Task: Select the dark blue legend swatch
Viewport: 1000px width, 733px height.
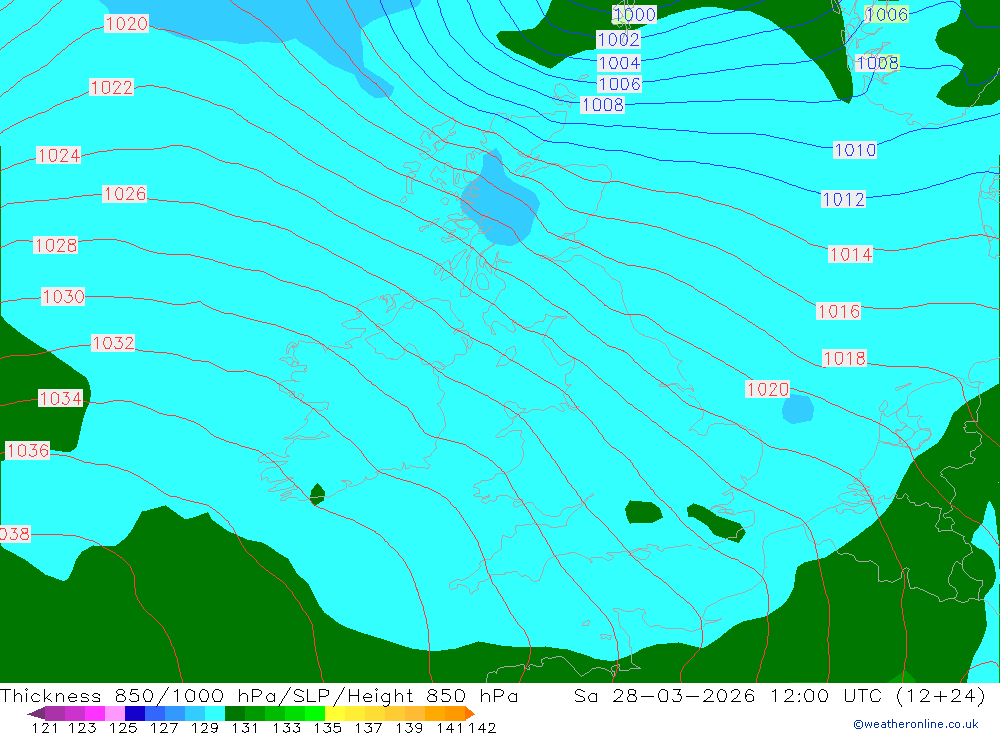Action: 135,713
